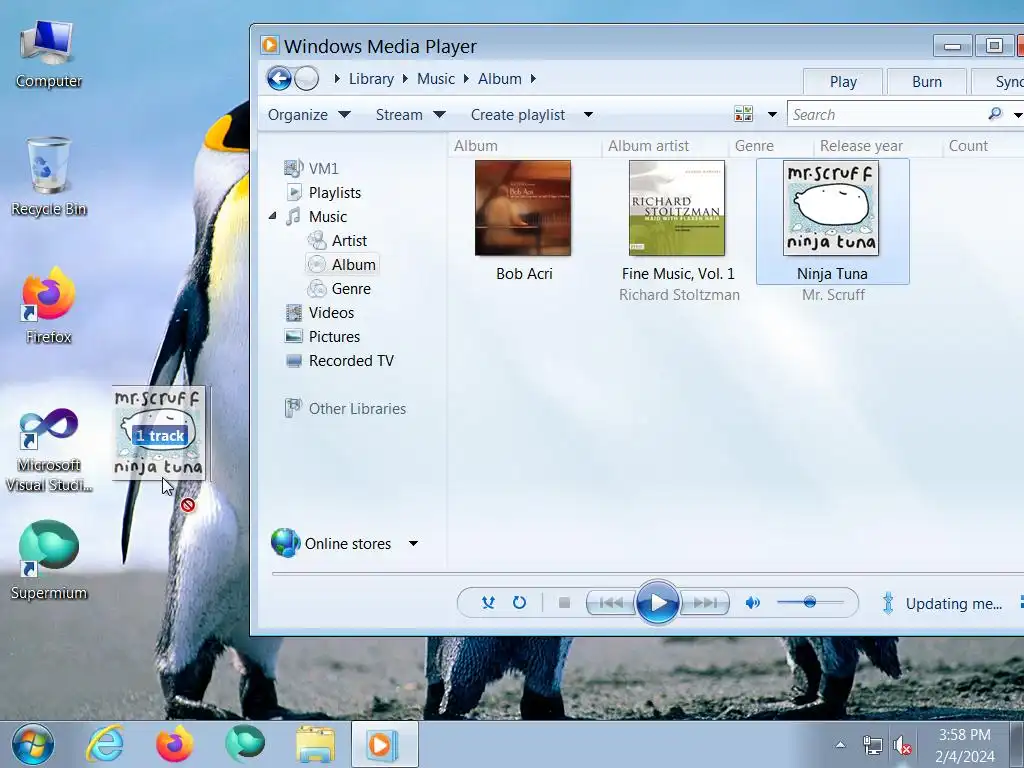Select the Recycle Bin desktop icon

(49, 176)
